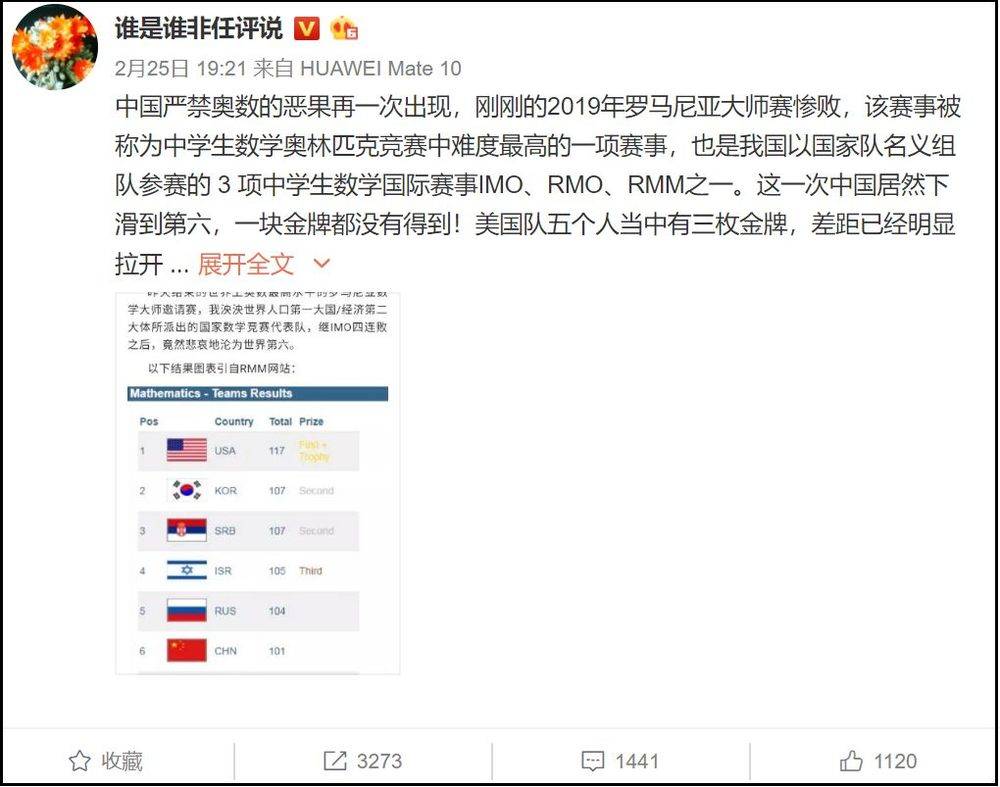Open the username 谁是谁非任评说
Screen dimensions: 1000x787
tap(198, 28)
